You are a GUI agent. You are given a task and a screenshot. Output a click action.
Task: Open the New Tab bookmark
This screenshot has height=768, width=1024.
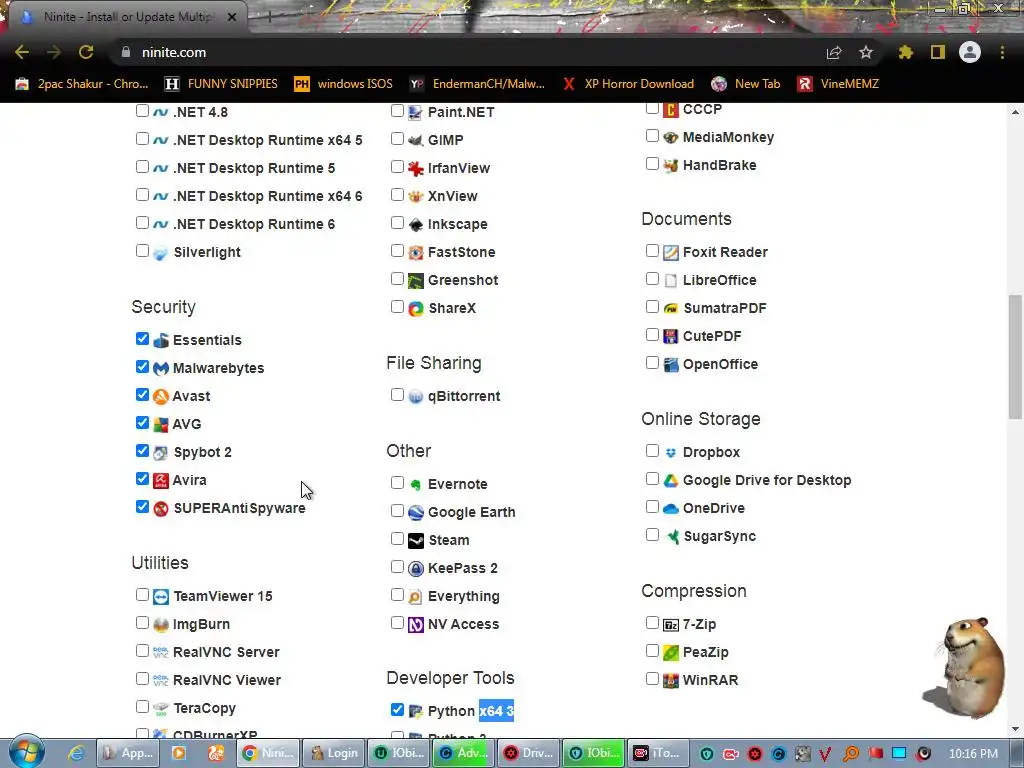pos(746,84)
